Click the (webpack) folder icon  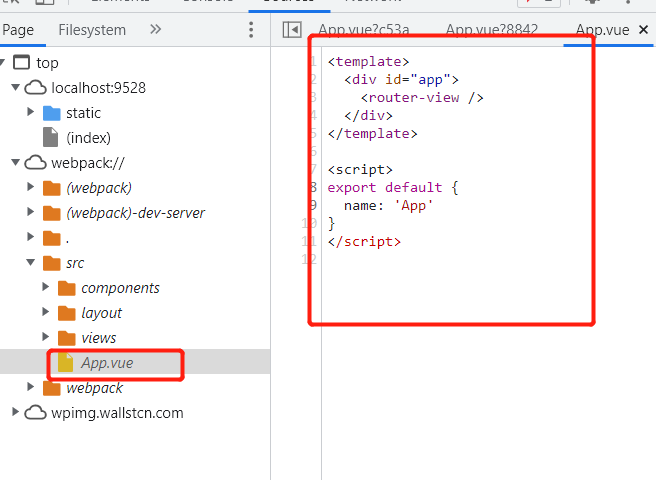click(51, 188)
